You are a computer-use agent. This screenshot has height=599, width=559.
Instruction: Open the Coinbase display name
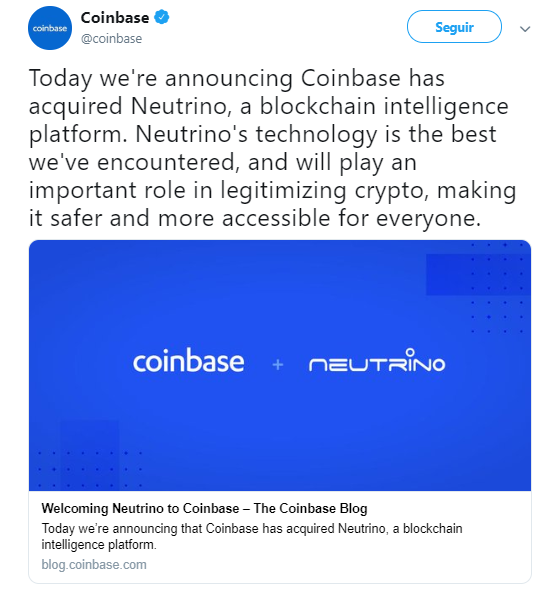click(115, 18)
